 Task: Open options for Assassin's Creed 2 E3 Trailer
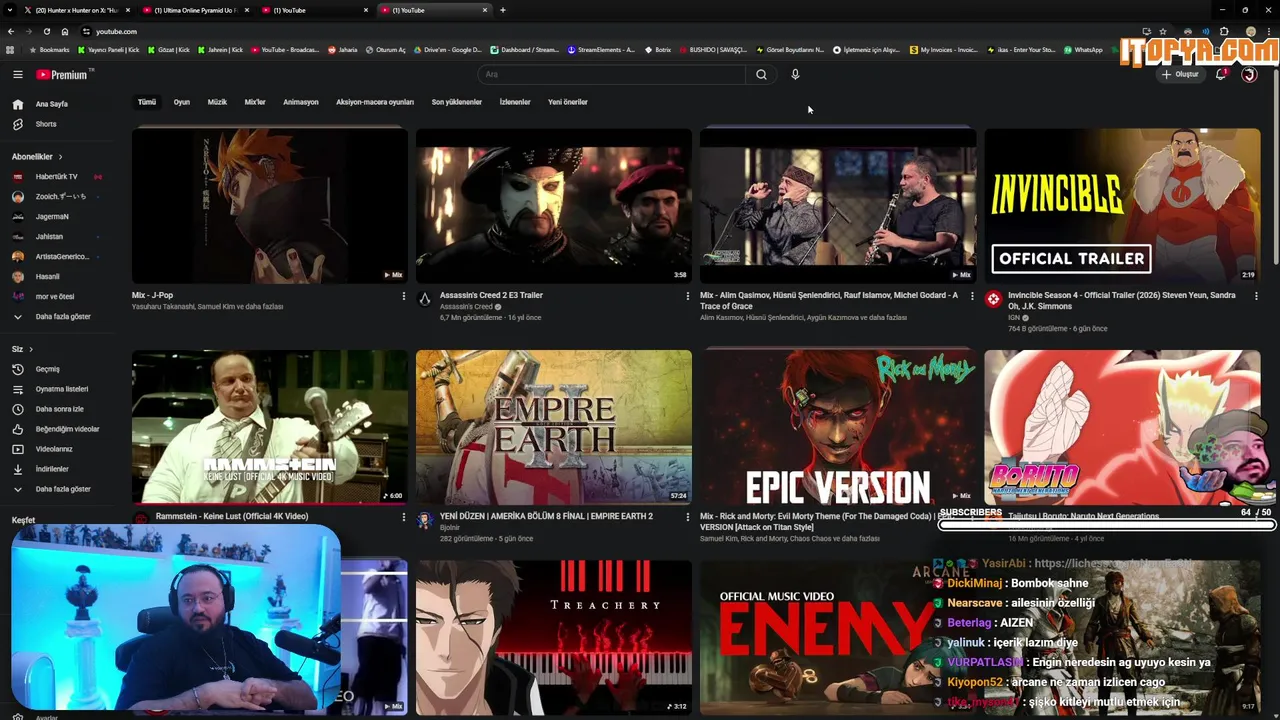(687, 296)
